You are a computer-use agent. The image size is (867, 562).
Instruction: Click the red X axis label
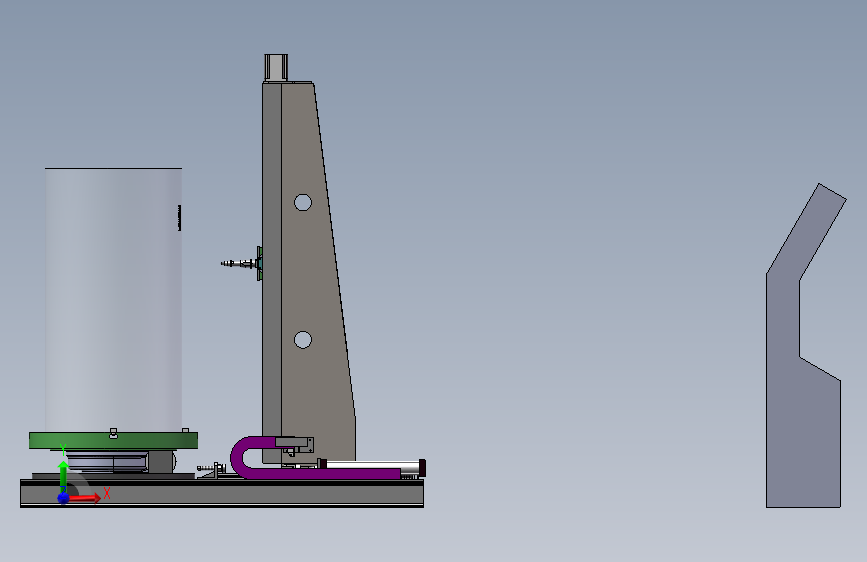pos(107,493)
